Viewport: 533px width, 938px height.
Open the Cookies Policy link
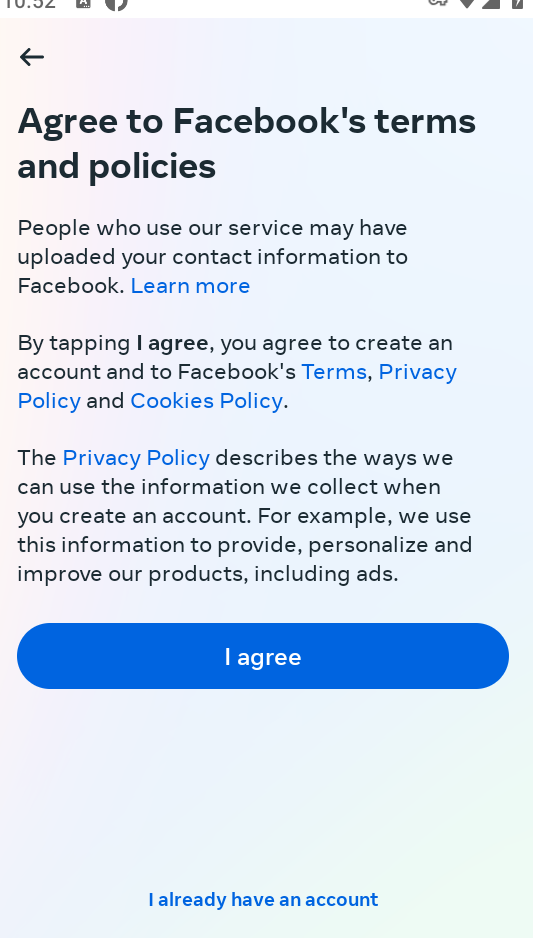(x=206, y=401)
